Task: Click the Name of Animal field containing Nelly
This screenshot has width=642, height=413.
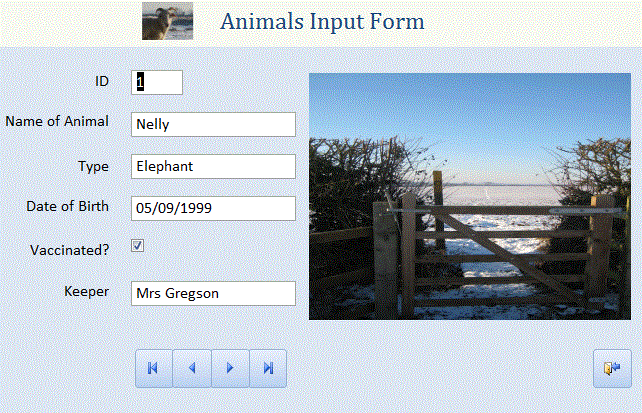Action: pyautogui.click(x=213, y=124)
